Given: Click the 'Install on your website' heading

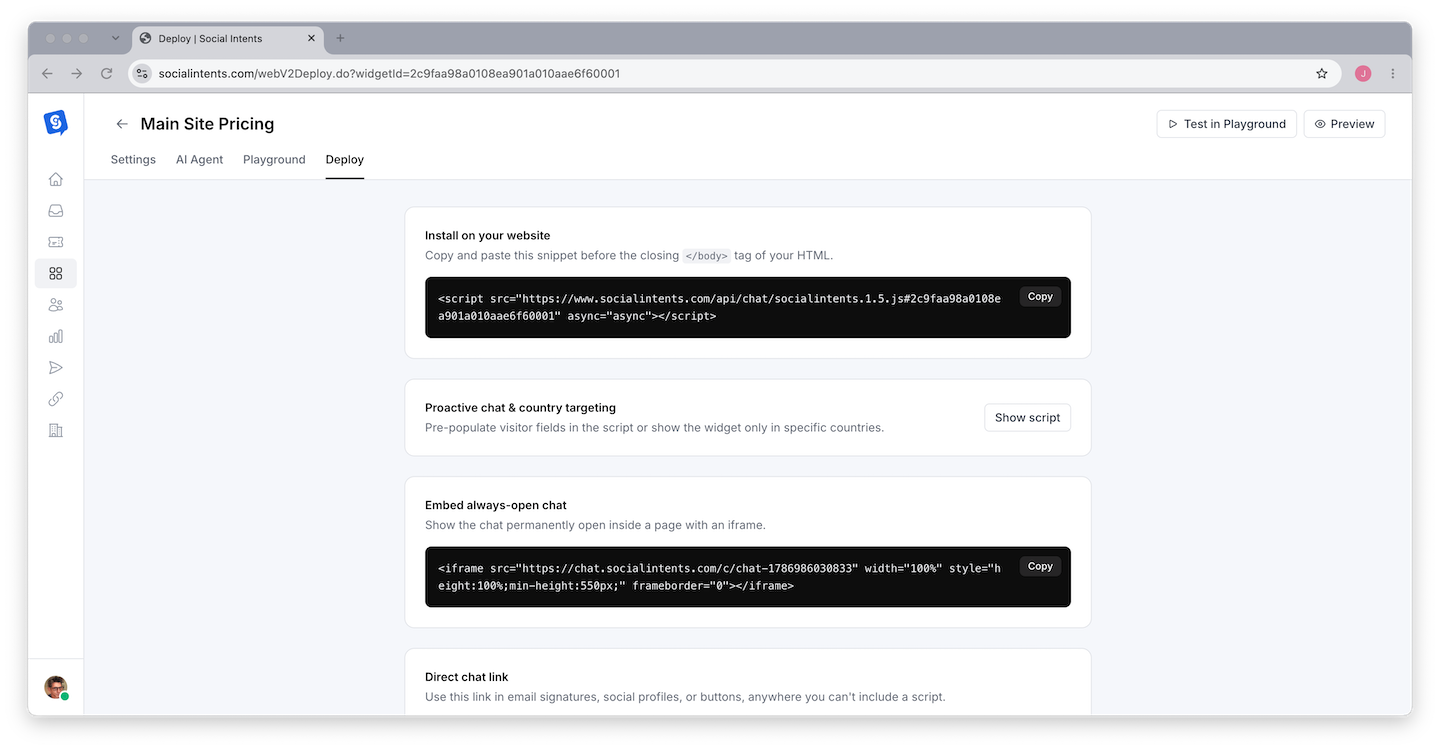Looking at the screenshot, I should pyautogui.click(x=488, y=236).
